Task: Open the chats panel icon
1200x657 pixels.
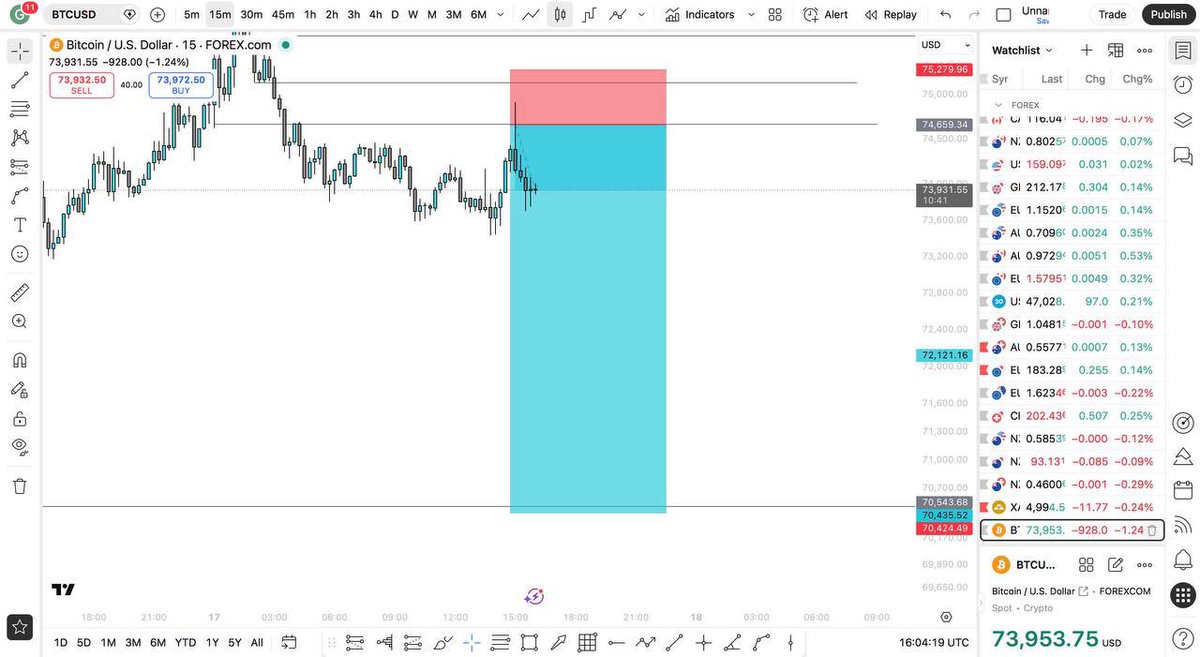Action: click(x=1182, y=156)
